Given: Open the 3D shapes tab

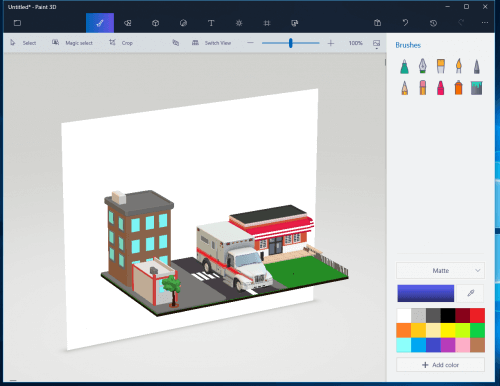Looking at the screenshot, I should pyautogui.click(x=155, y=23).
